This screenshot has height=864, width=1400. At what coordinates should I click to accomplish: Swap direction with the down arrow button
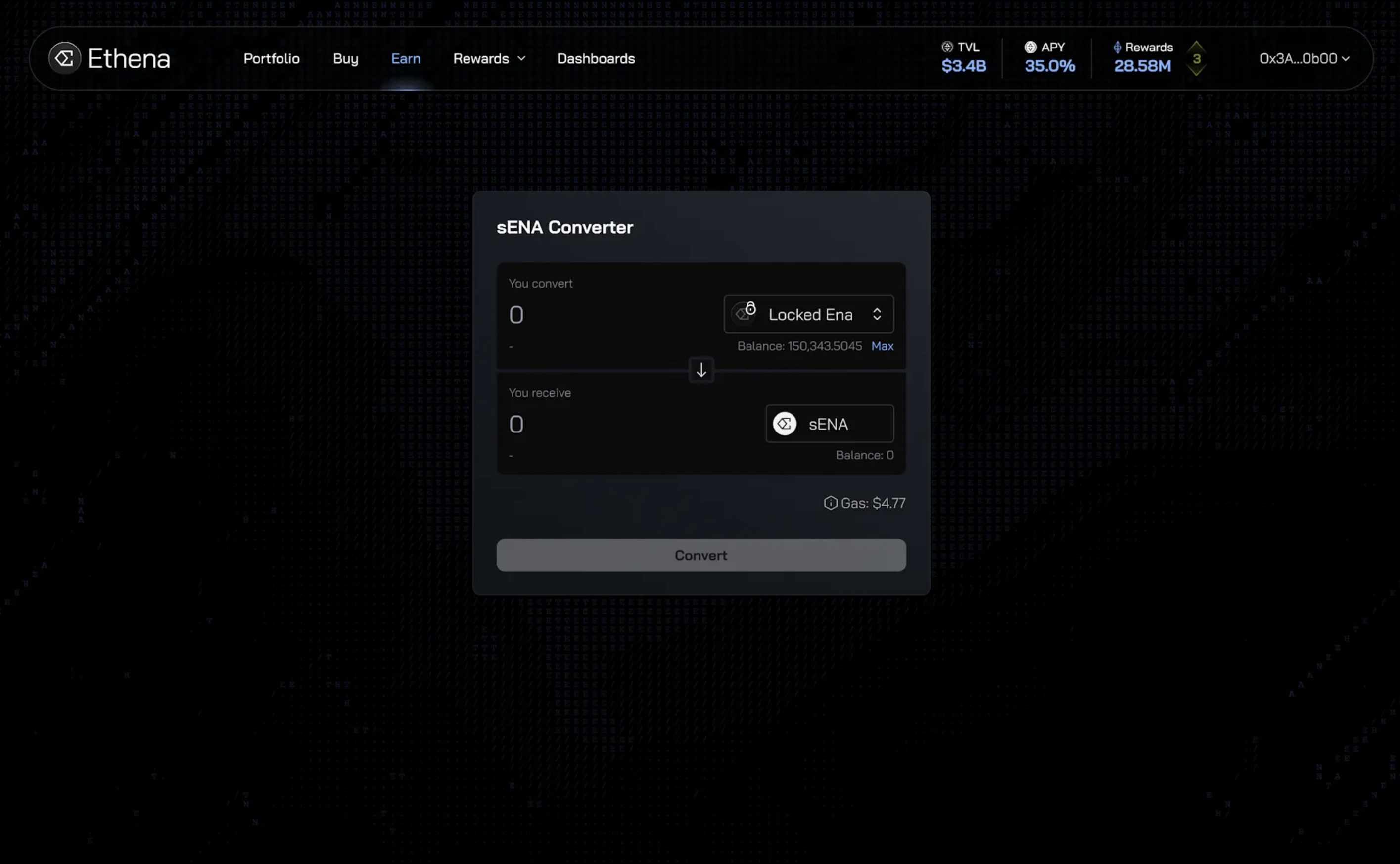click(x=701, y=370)
